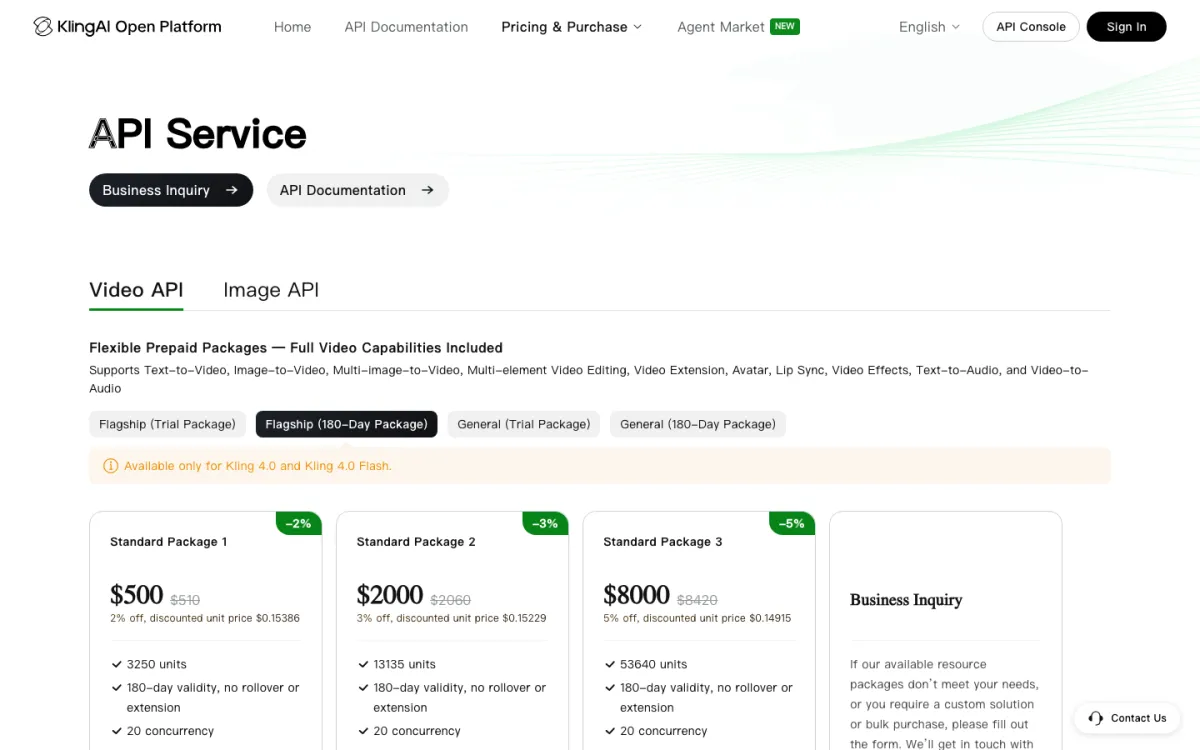Click the arrow in Business Inquiry button
The width and height of the screenshot is (1200, 750).
point(232,190)
